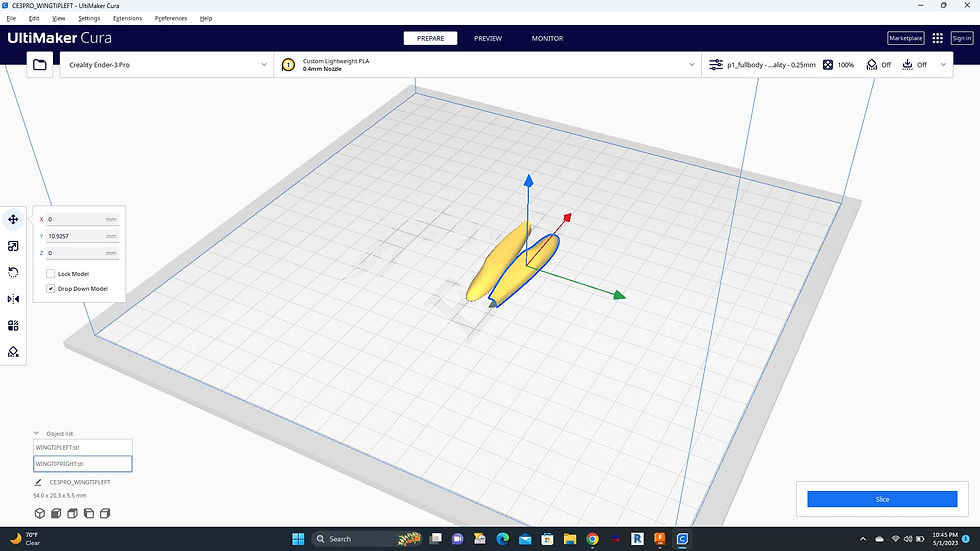
Task: Open the File menu
Action: 11,18
